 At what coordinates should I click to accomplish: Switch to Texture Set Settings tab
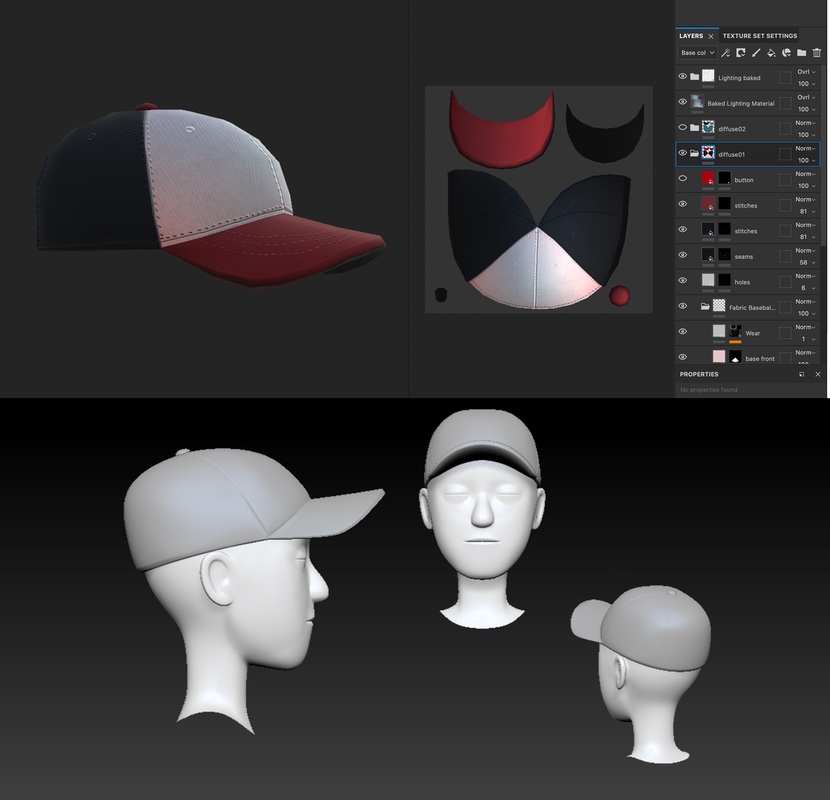[x=760, y=36]
